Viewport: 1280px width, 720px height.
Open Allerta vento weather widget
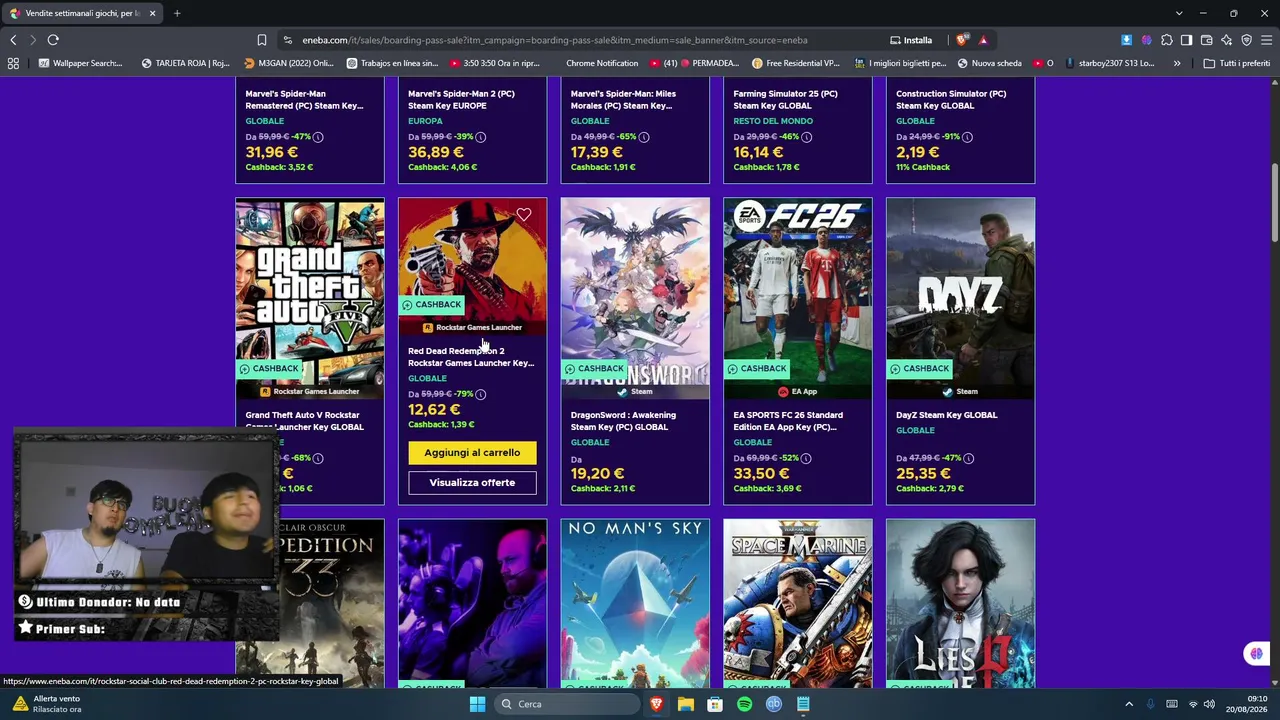[x=46, y=704]
